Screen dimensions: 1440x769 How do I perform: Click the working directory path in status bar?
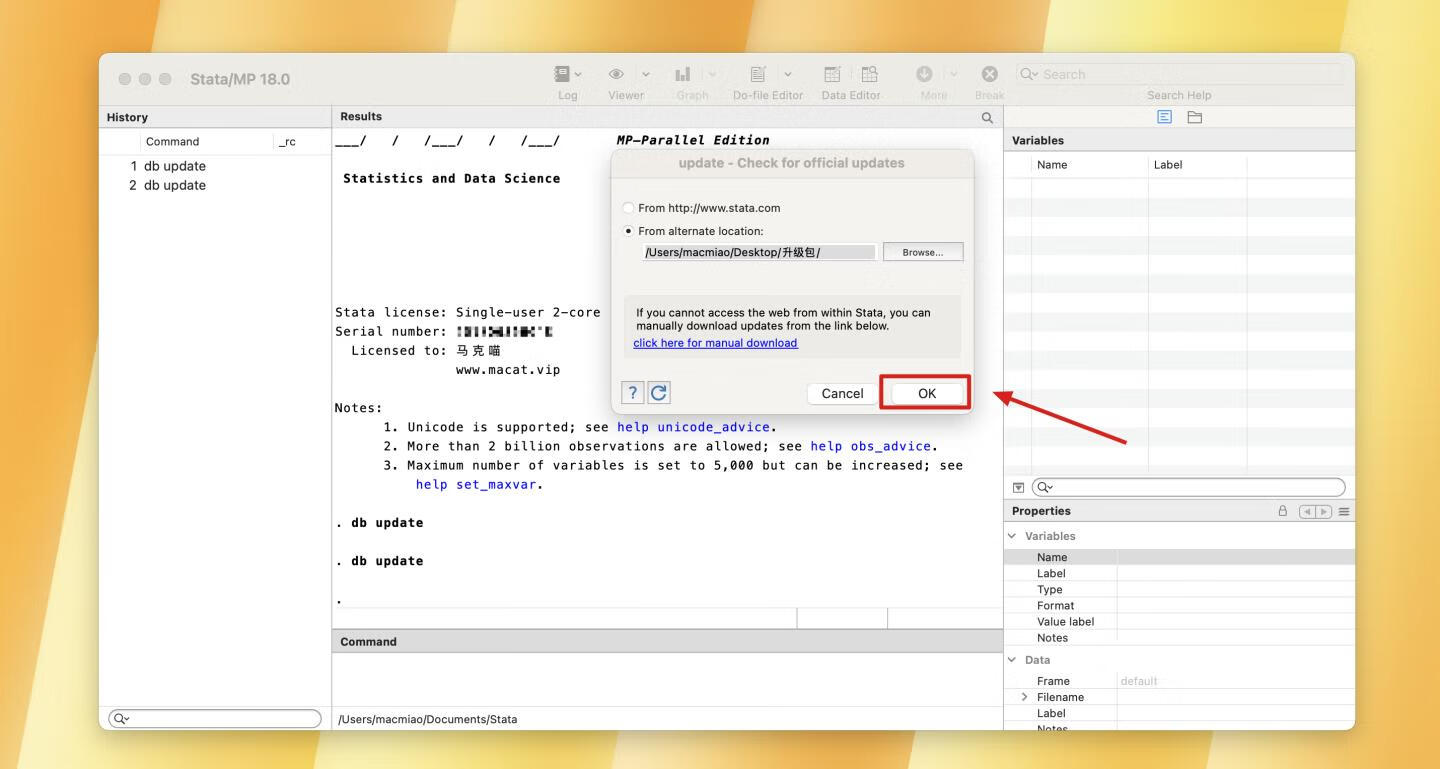(428, 719)
